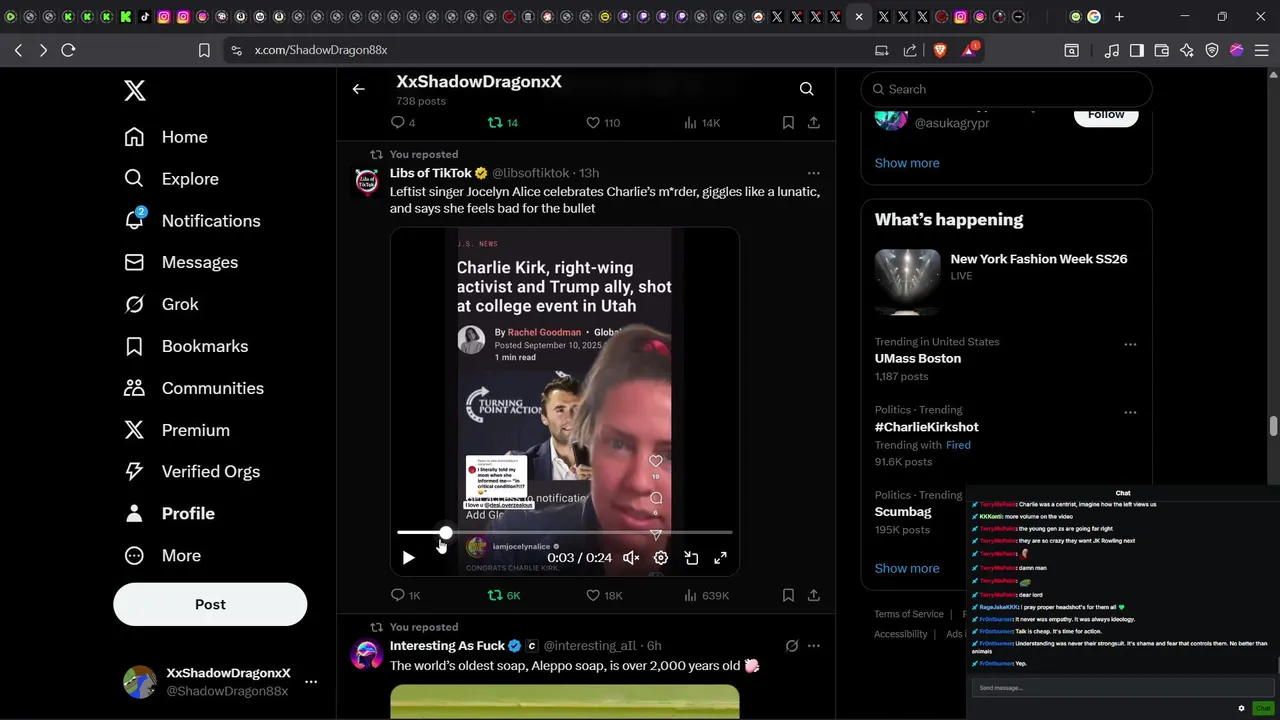Screen dimensions: 1280x720
Task: Play the Libs of TikTok video
Action: (408, 558)
